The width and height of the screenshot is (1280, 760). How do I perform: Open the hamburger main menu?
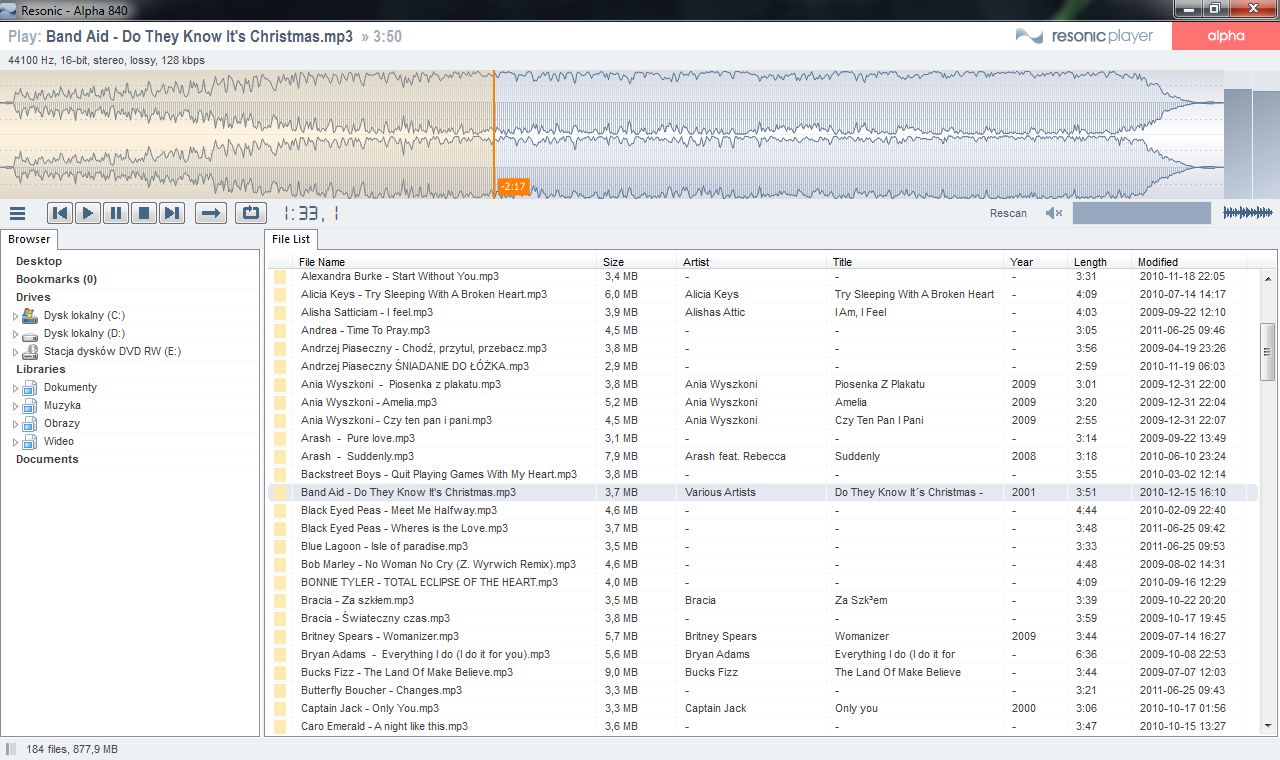tap(17, 213)
